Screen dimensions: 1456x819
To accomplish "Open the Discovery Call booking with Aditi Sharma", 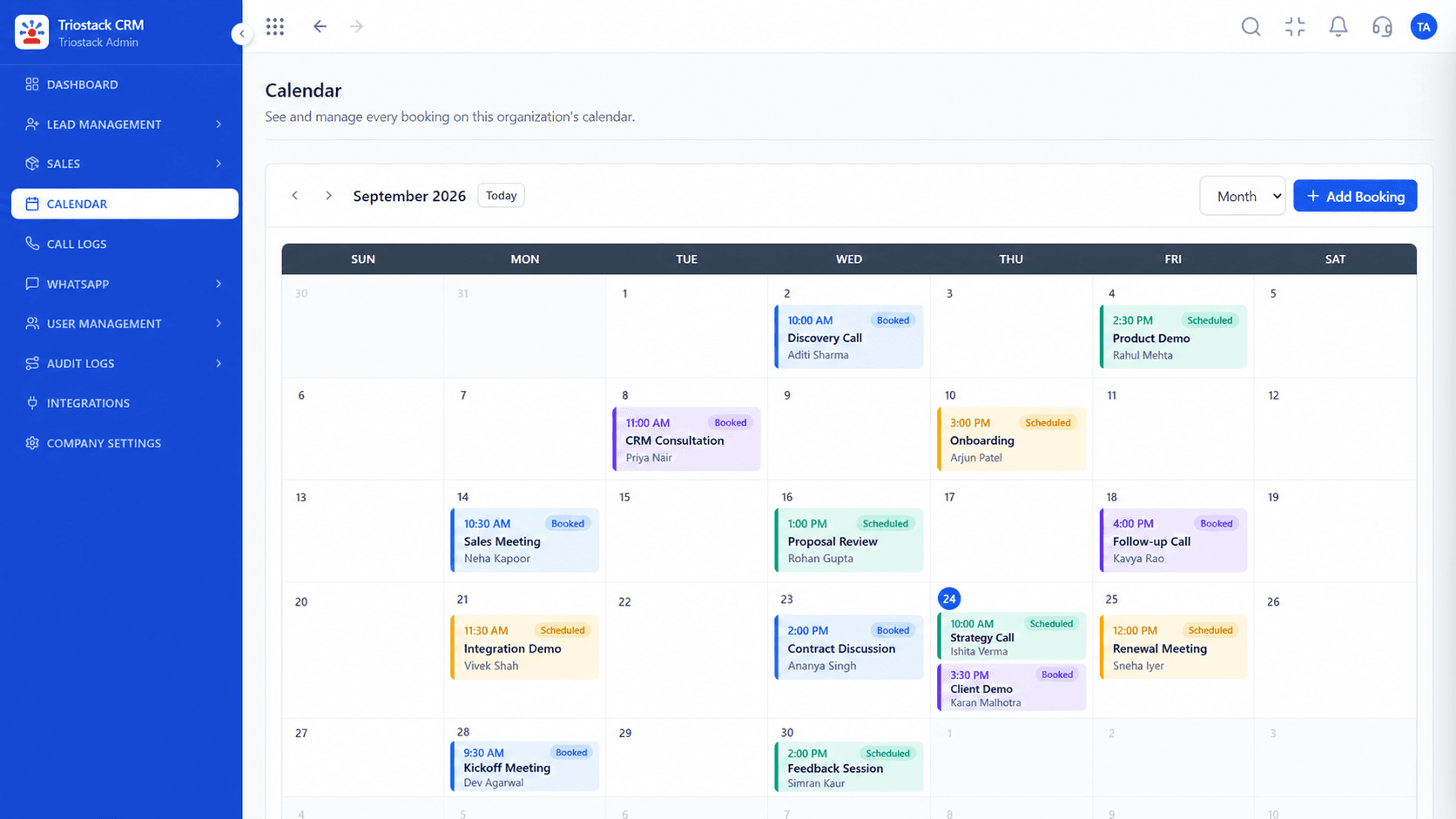I will (849, 337).
